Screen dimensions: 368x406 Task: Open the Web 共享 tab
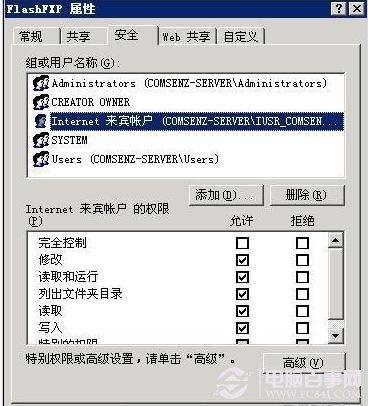pos(187,36)
